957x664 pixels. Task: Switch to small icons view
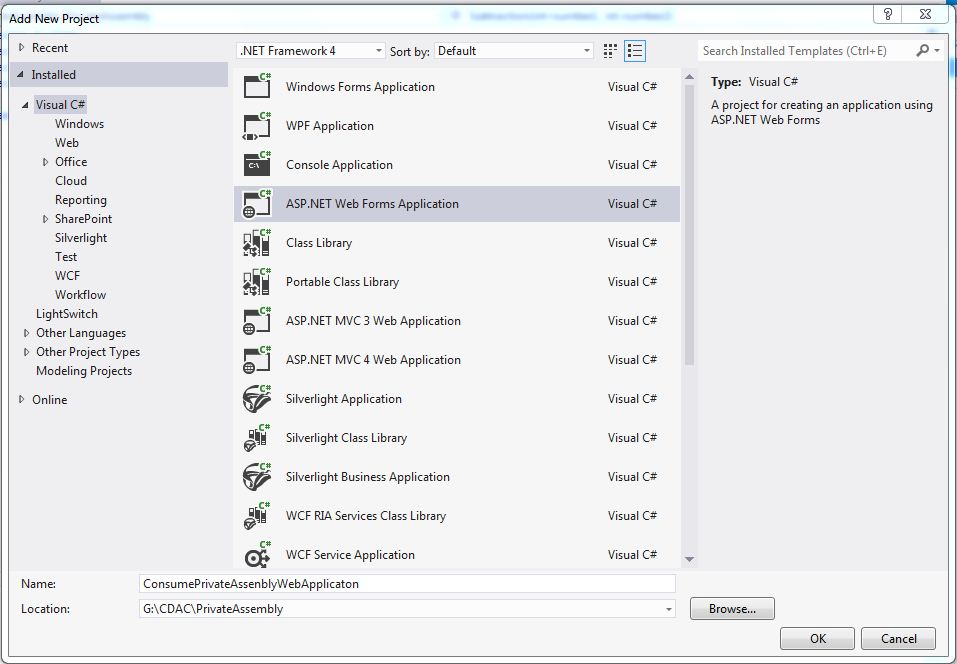click(x=610, y=51)
